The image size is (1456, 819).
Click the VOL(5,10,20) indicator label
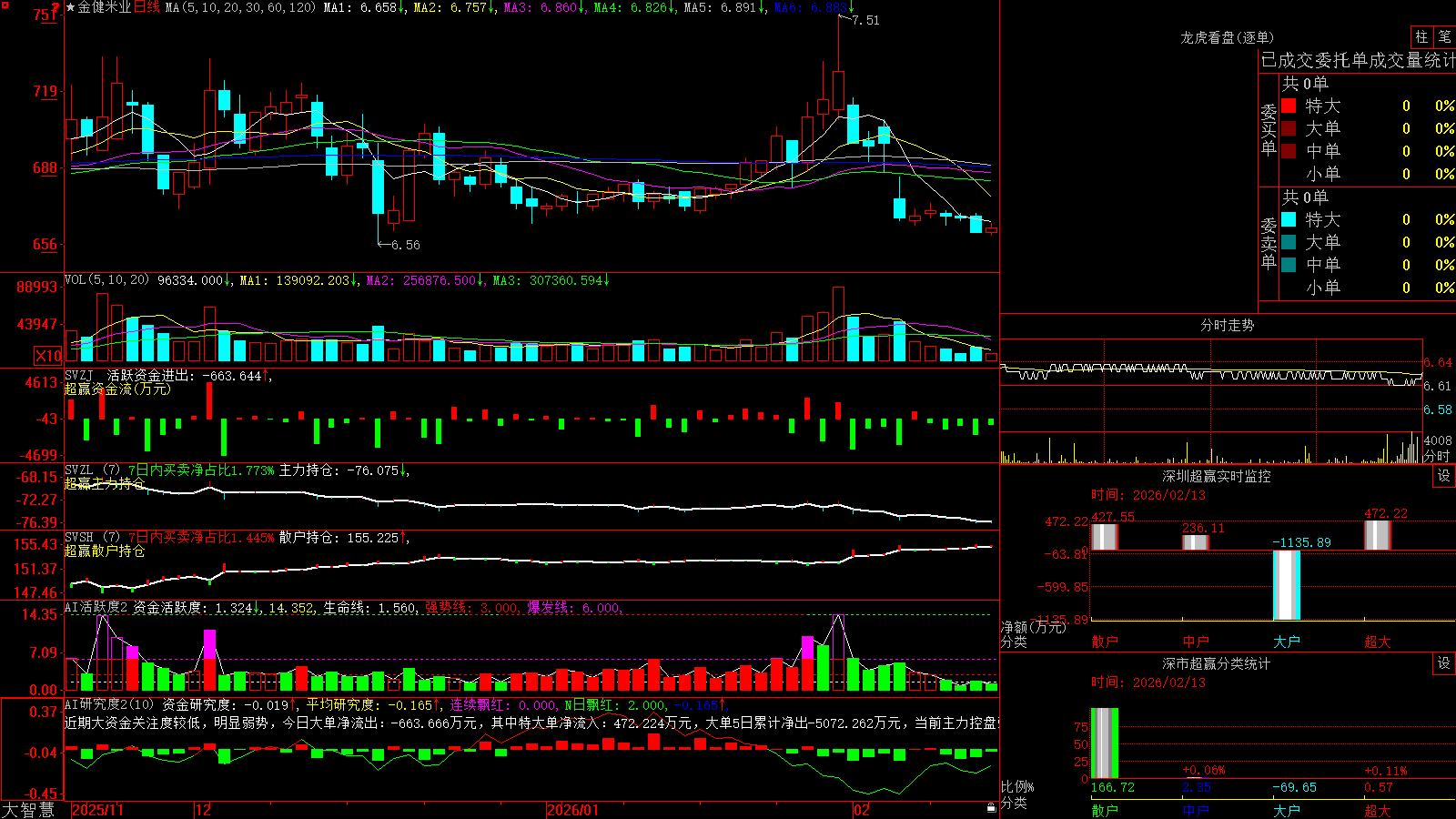click(106, 280)
